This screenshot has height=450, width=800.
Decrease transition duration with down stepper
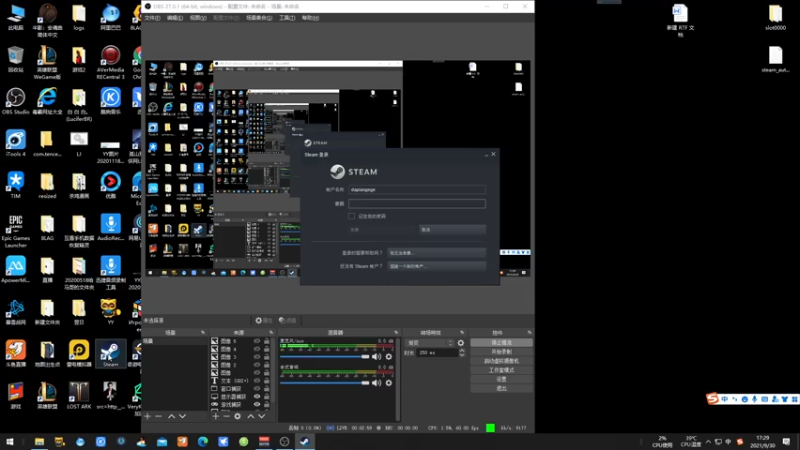[x=462, y=355]
